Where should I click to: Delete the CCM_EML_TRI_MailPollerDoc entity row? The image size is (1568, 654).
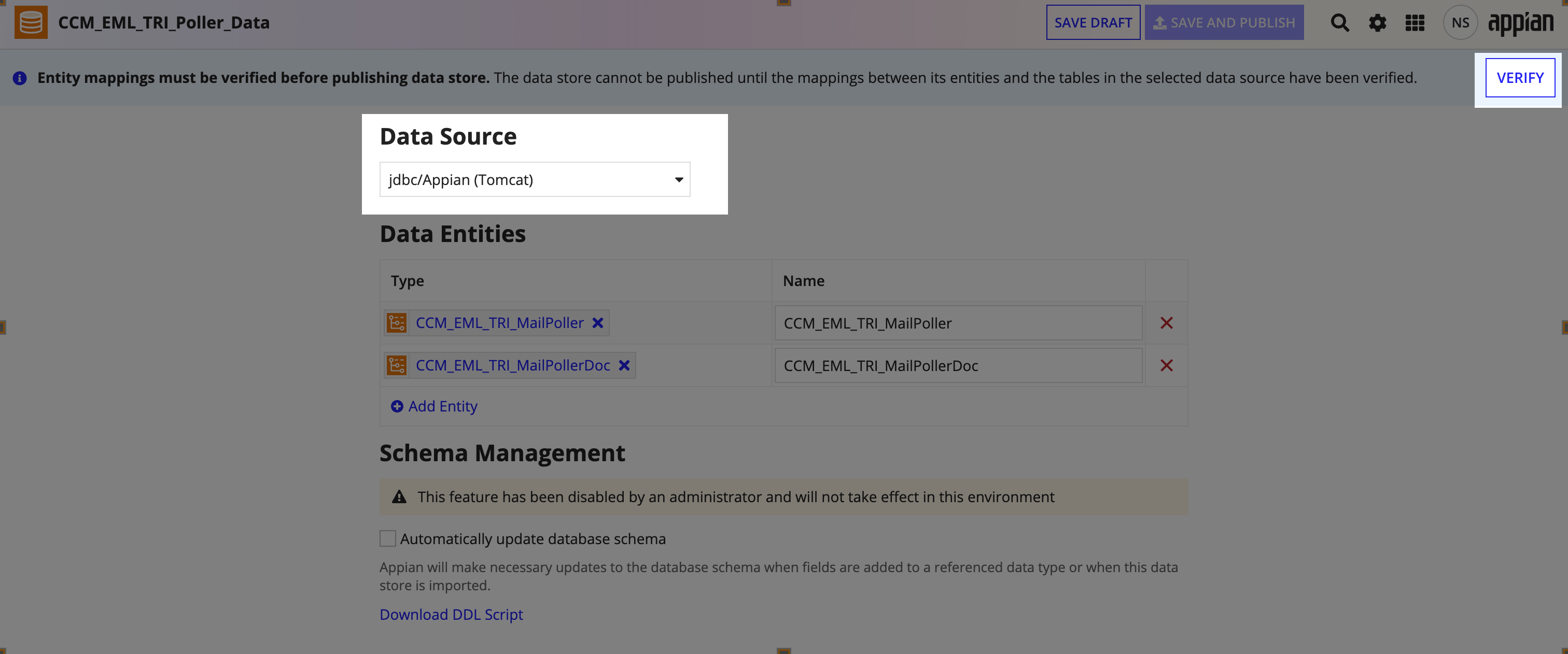[x=1166, y=365]
